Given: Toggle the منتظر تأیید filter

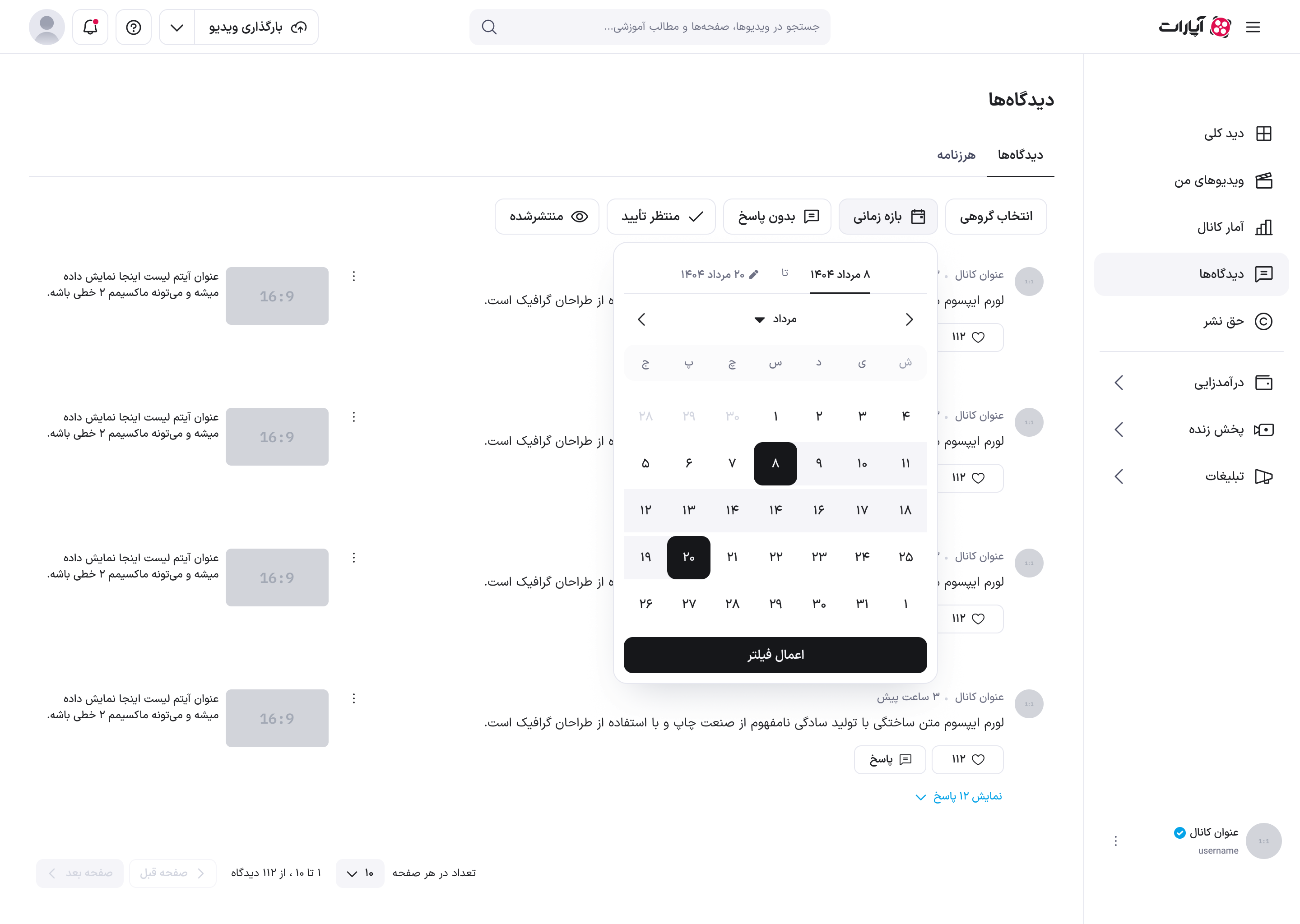Looking at the screenshot, I should click(661, 216).
